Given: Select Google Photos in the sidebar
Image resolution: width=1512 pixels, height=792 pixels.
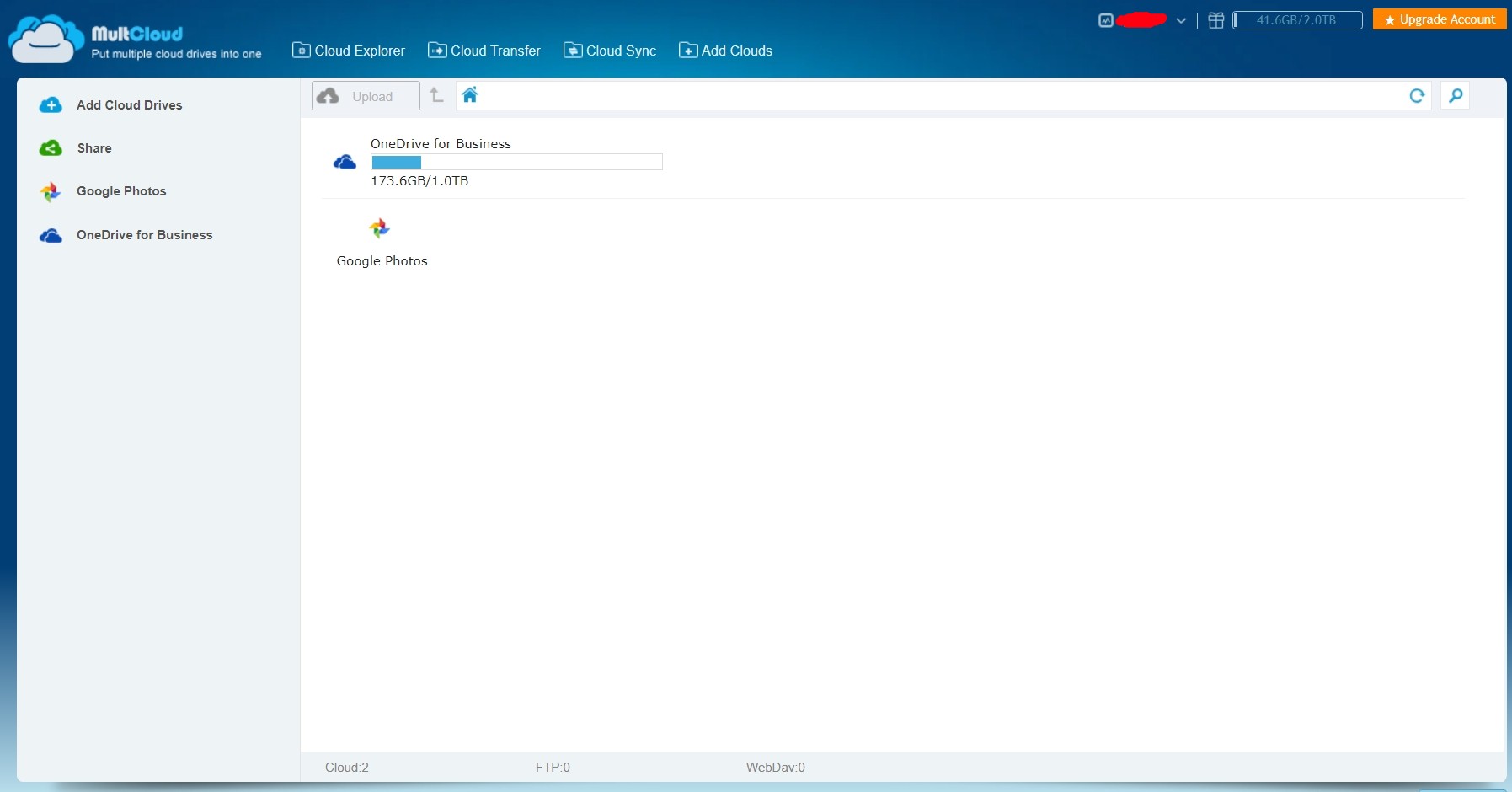Looking at the screenshot, I should click(x=103, y=191).
